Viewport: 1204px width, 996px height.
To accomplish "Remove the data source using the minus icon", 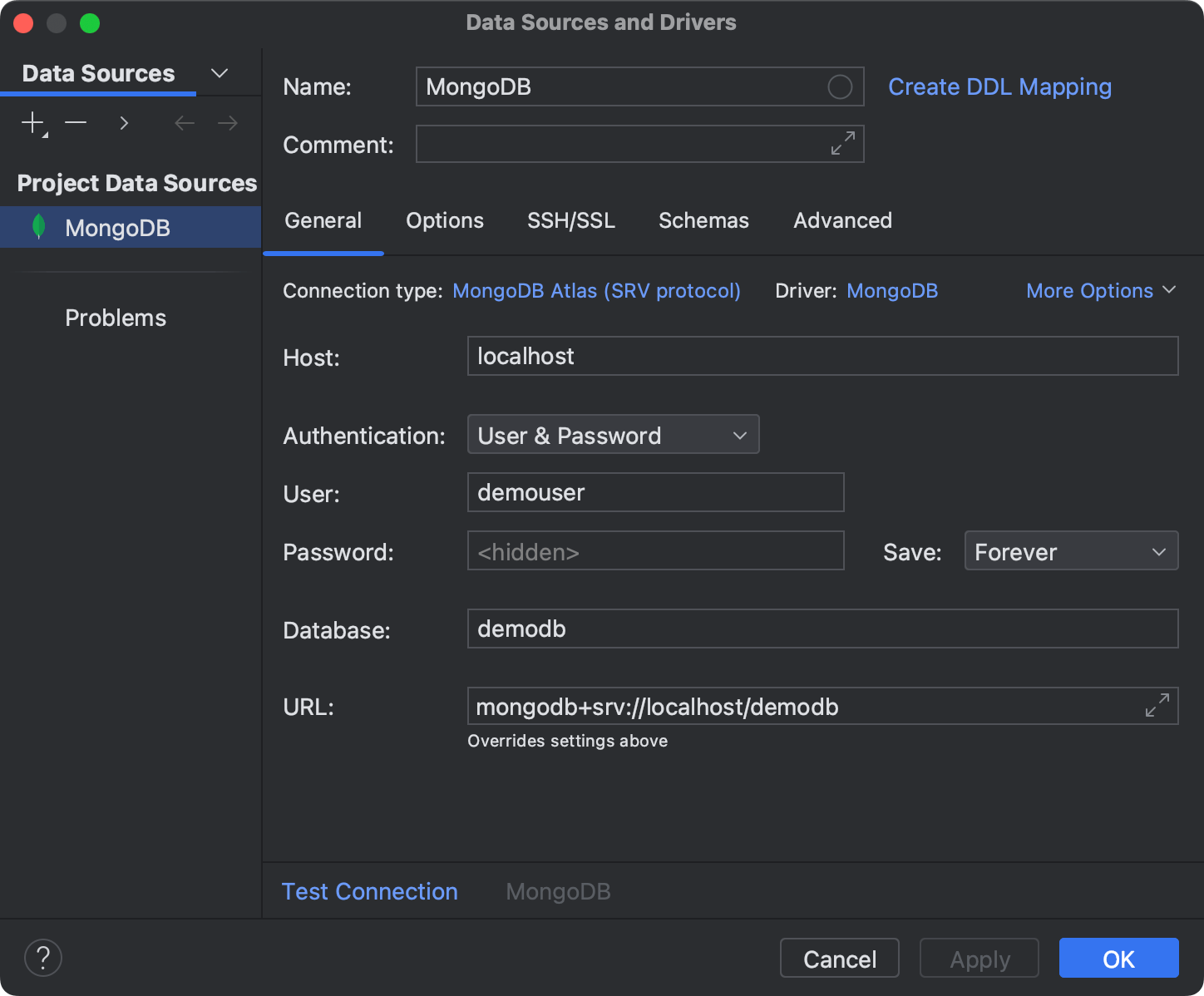I will [x=76, y=122].
